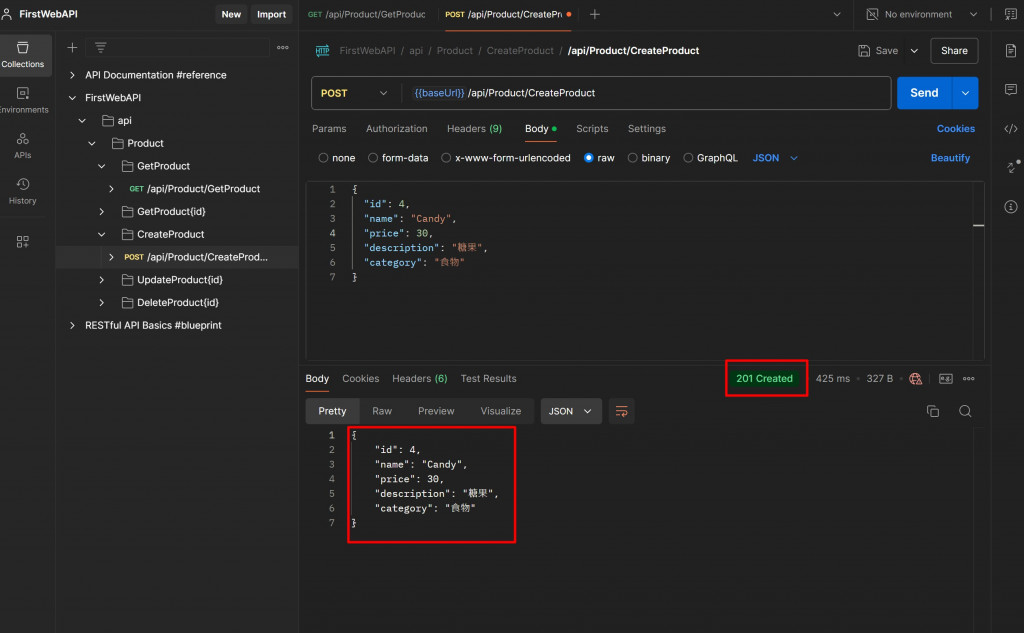This screenshot has width=1024, height=633.
Task: Click the network globe icon in response bar
Action: click(916, 379)
